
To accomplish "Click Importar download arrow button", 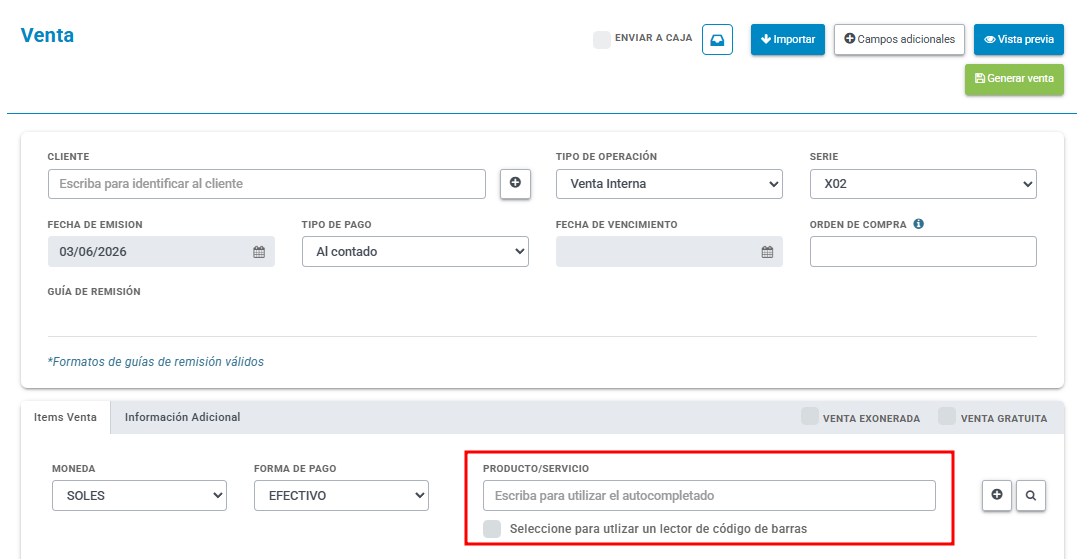I will click(x=787, y=39).
